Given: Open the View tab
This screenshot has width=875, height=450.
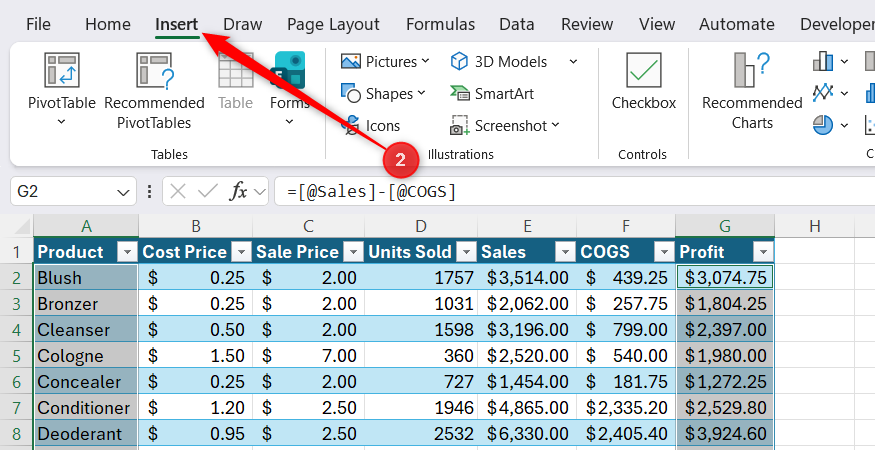Looking at the screenshot, I should pos(657,24).
